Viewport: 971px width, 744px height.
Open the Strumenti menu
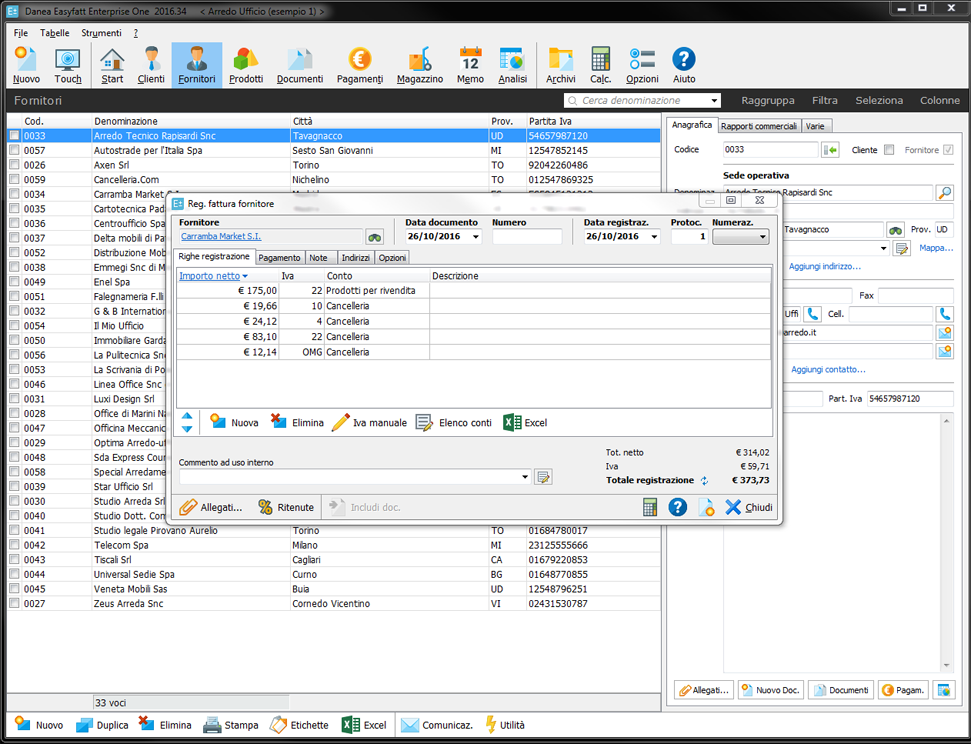101,33
